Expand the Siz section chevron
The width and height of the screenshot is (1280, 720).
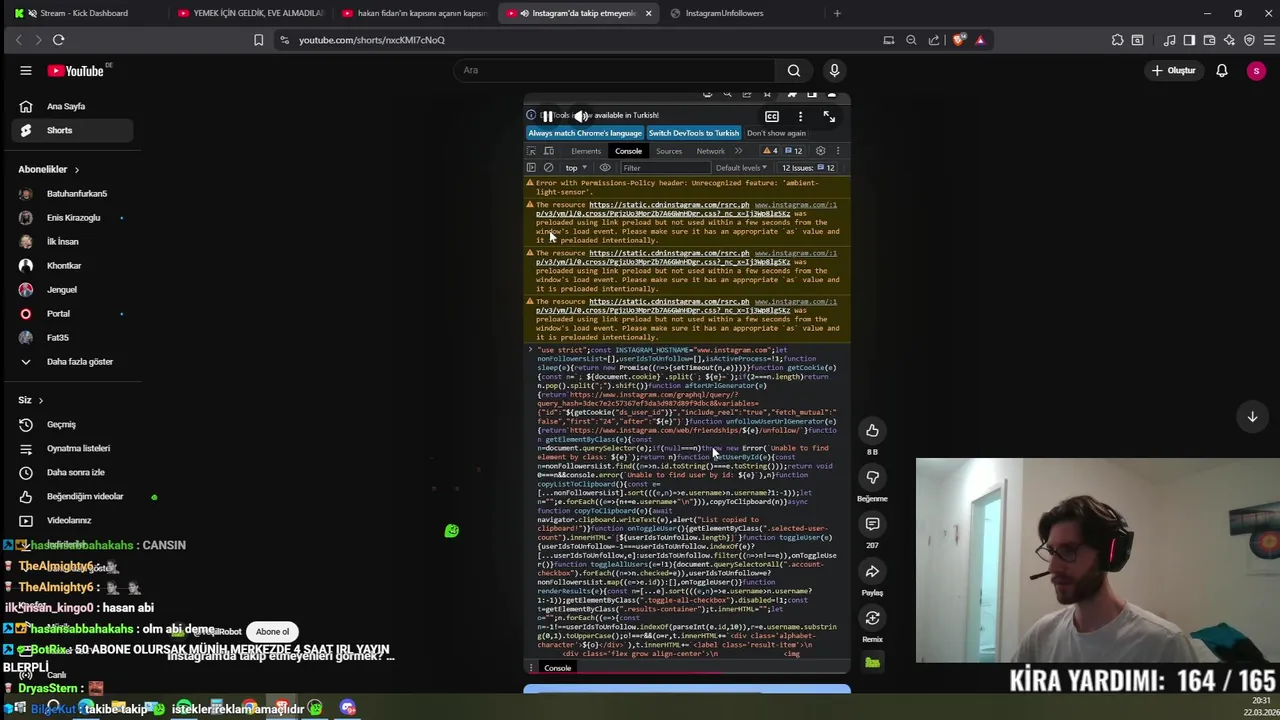click(40, 400)
